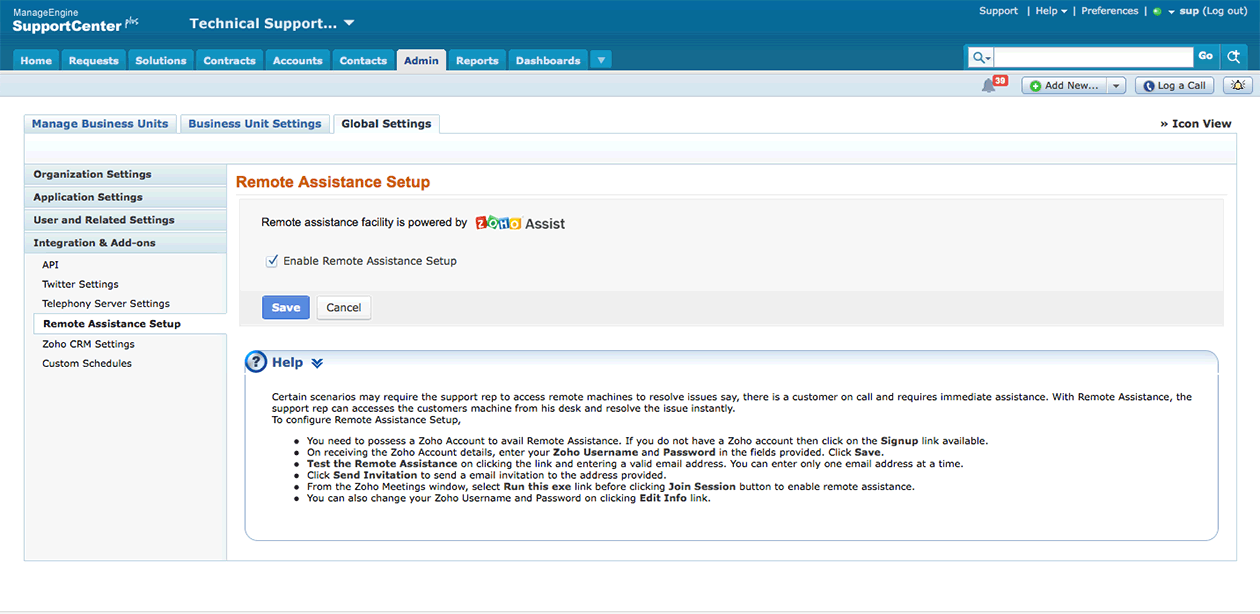
Task: Uncheck Enable Remote Assistance Setup checkbox
Action: tap(271, 261)
